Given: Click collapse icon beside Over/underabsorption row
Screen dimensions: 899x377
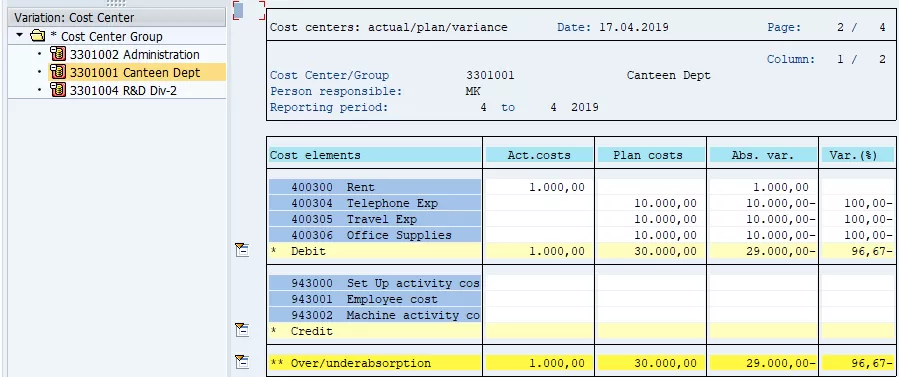Looking at the screenshot, I should (242, 362).
